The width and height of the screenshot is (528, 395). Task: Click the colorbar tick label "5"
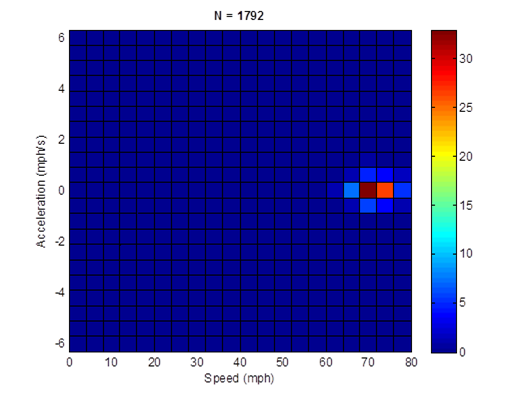462,302
